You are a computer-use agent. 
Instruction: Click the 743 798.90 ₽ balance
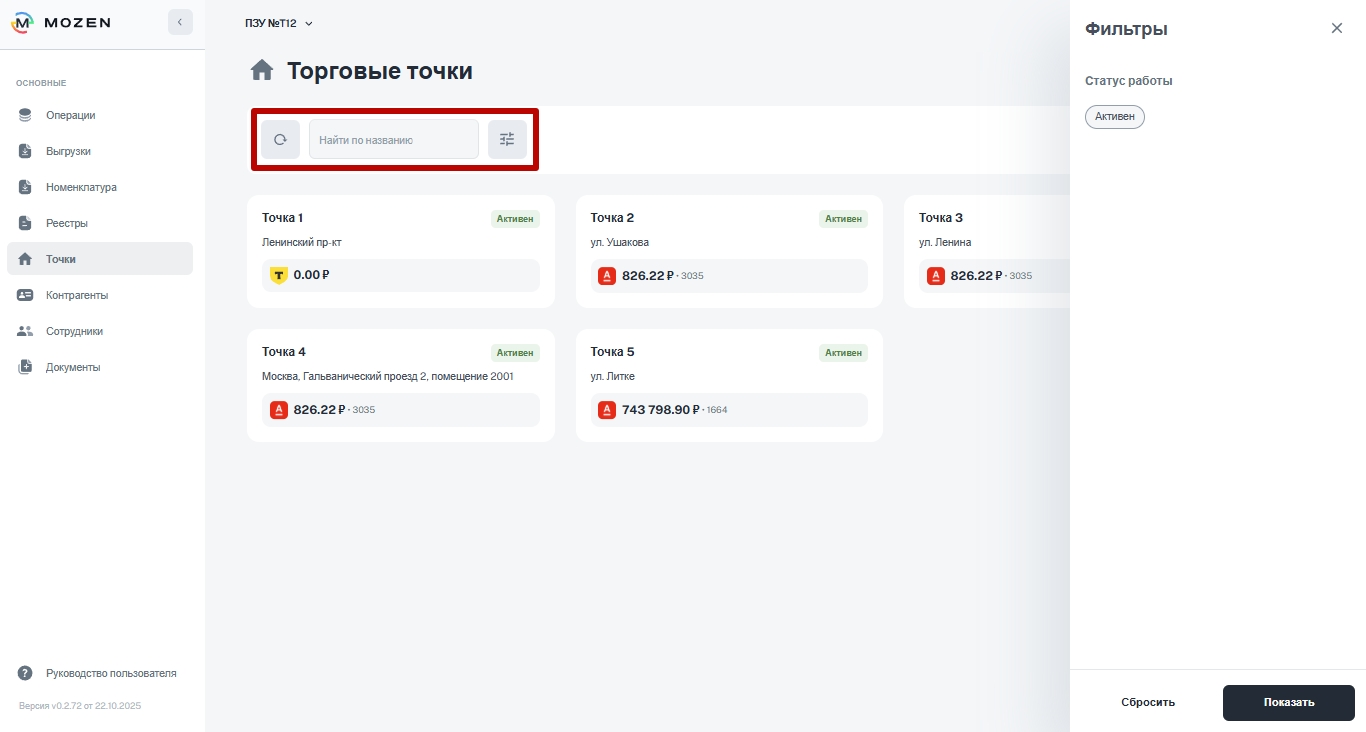point(662,410)
